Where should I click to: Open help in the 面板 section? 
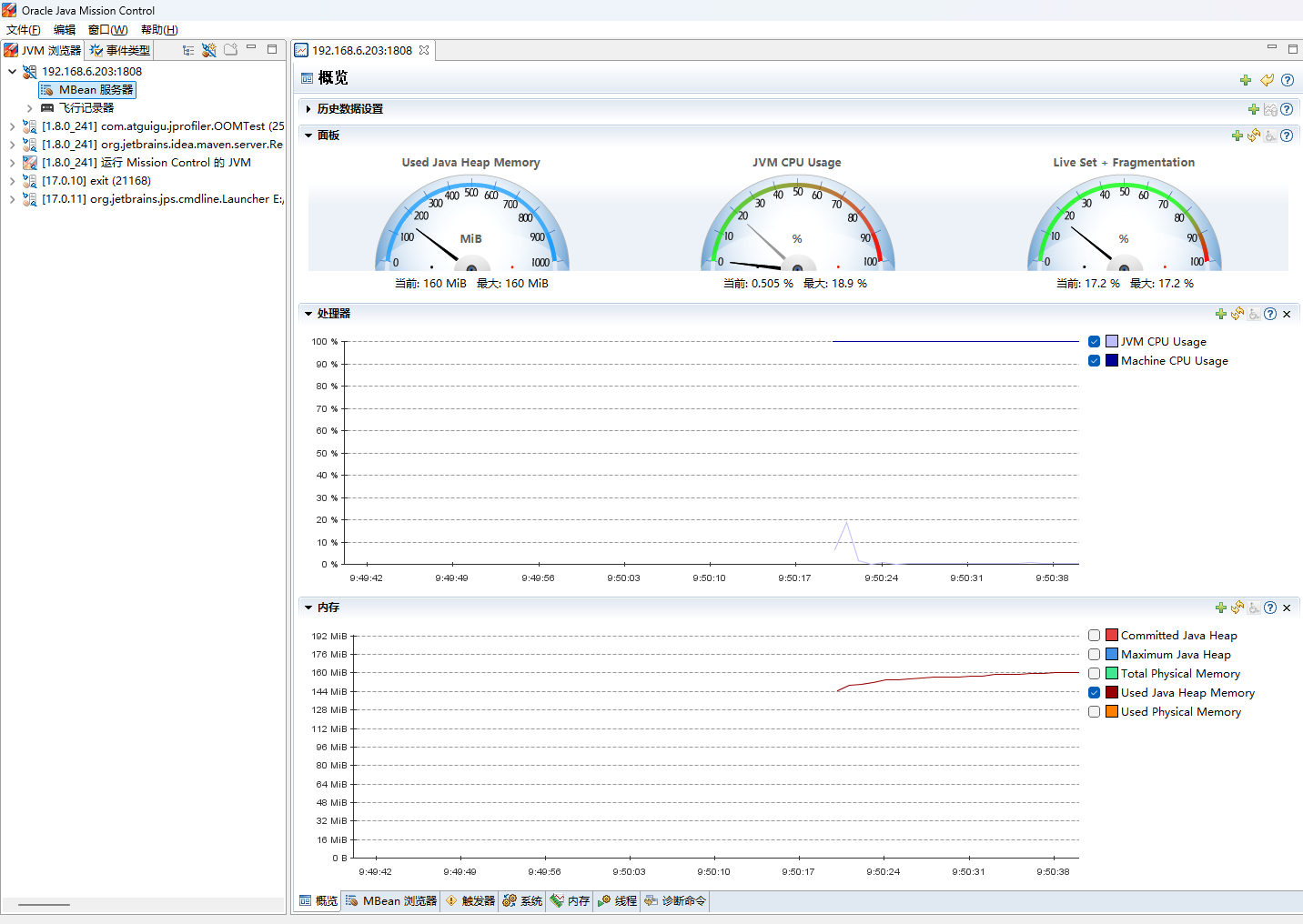(x=1287, y=136)
